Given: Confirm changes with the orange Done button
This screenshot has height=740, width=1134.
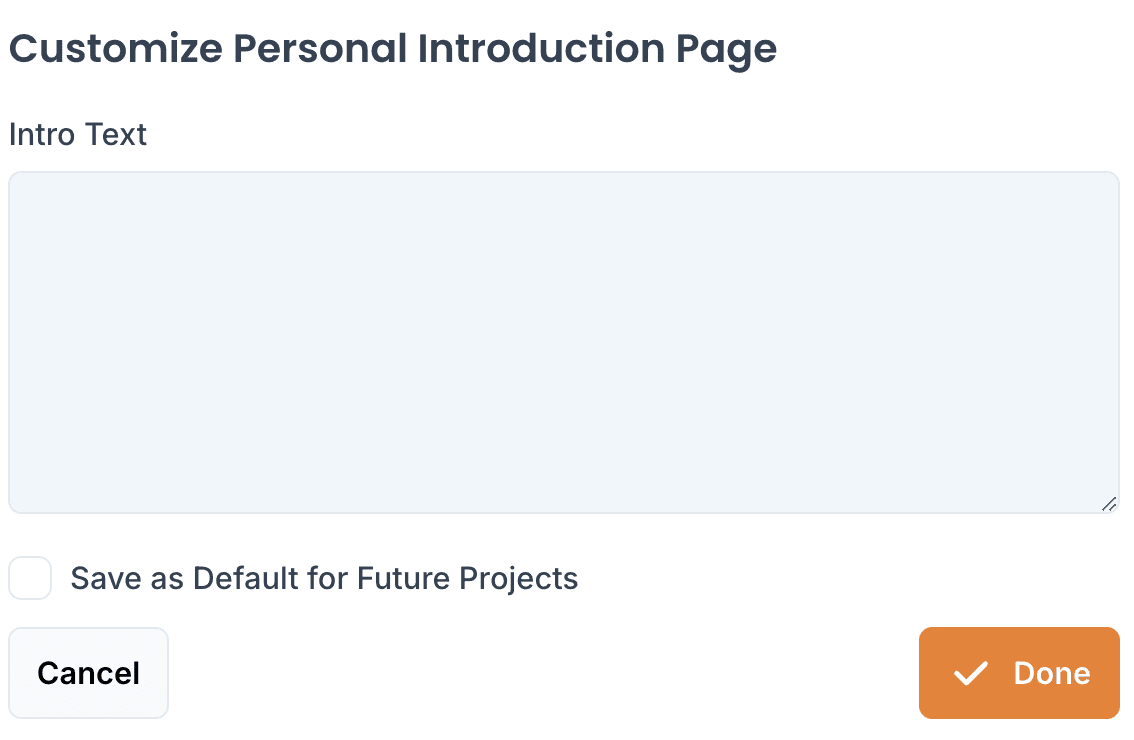Looking at the screenshot, I should (x=1019, y=673).
